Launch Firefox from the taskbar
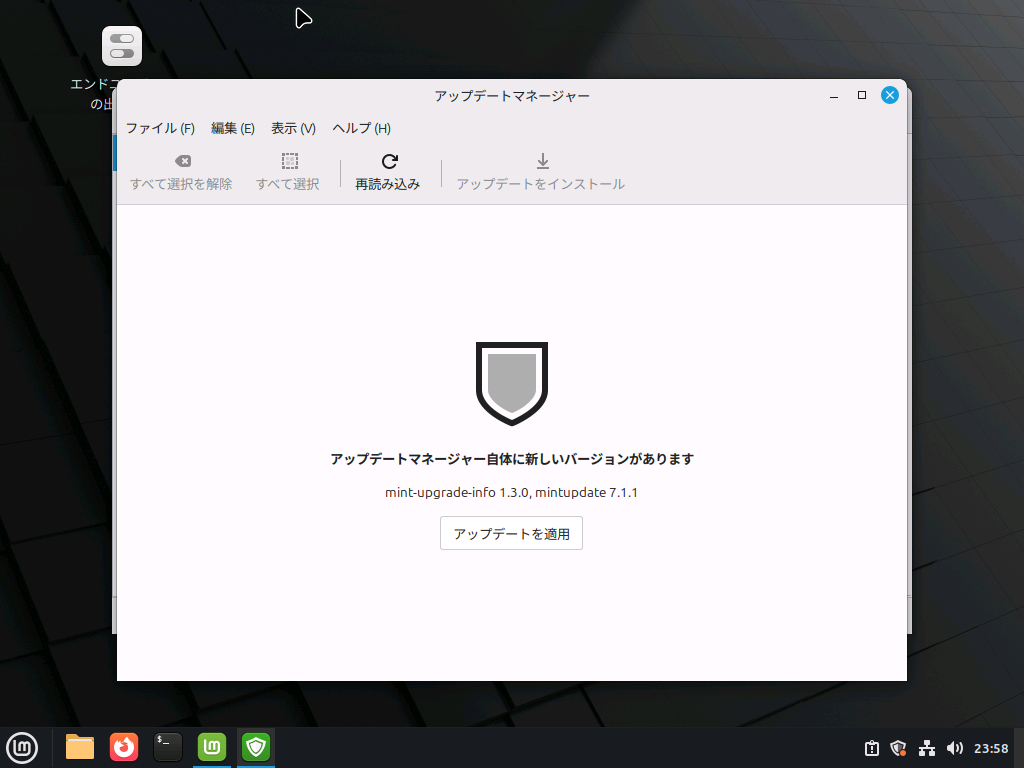The width and height of the screenshot is (1024, 768). point(123,747)
